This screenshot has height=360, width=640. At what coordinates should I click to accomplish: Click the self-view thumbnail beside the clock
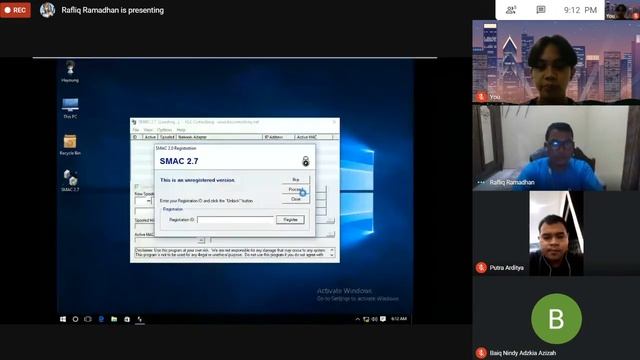622,10
